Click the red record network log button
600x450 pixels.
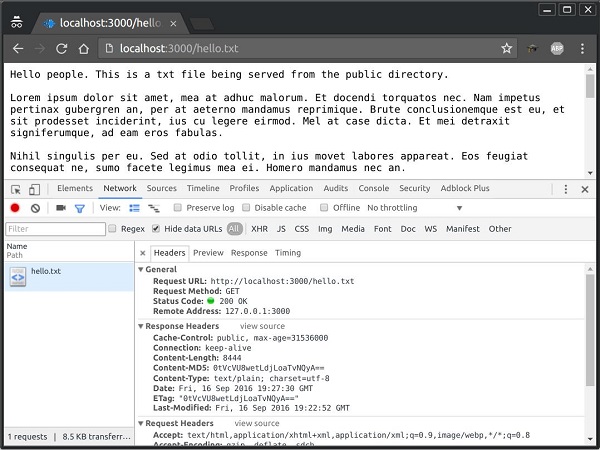(x=15, y=208)
